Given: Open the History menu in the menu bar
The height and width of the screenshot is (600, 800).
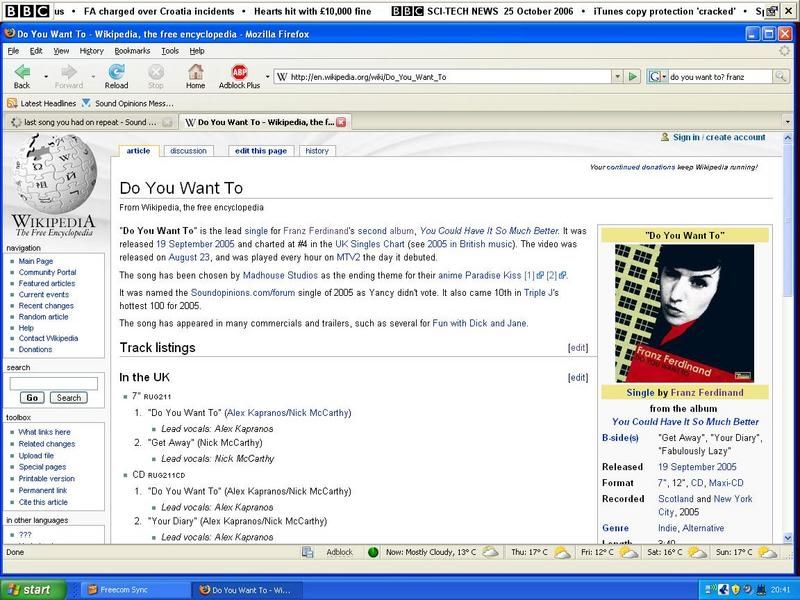Looking at the screenshot, I should point(91,51).
